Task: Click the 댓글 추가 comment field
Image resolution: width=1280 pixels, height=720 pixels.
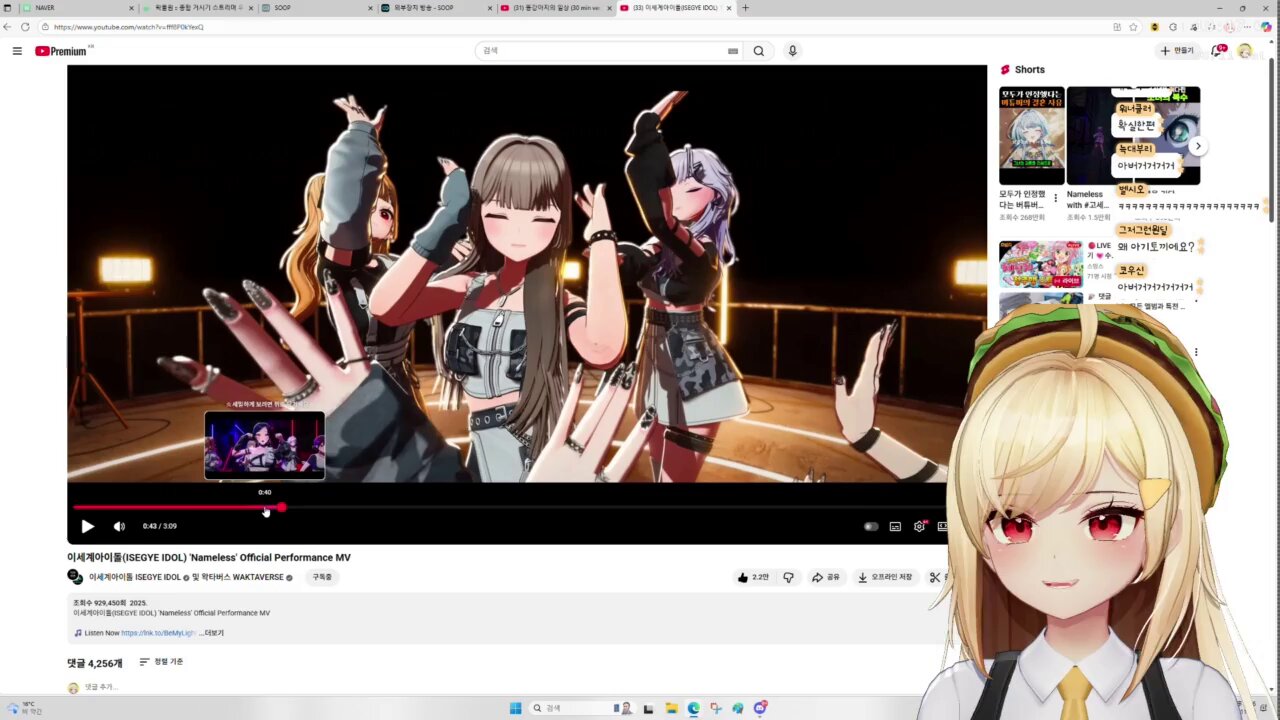Action: coord(101,687)
